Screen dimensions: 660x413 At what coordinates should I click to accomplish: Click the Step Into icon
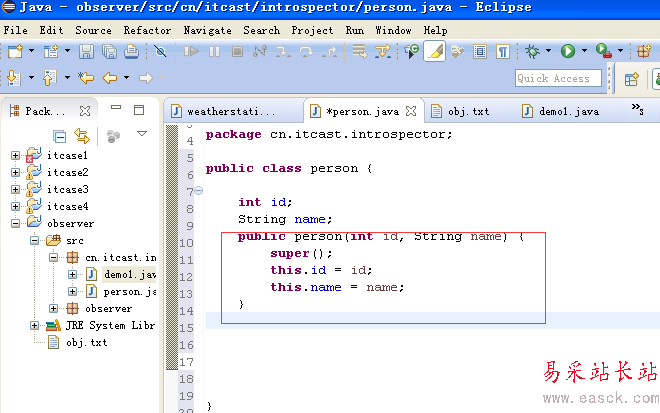[x=283, y=51]
